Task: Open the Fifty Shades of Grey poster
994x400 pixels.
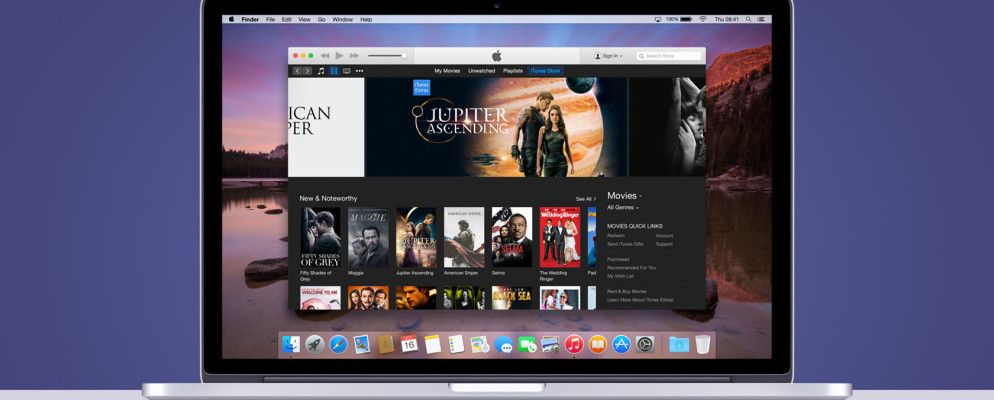Action: (x=320, y=237)
